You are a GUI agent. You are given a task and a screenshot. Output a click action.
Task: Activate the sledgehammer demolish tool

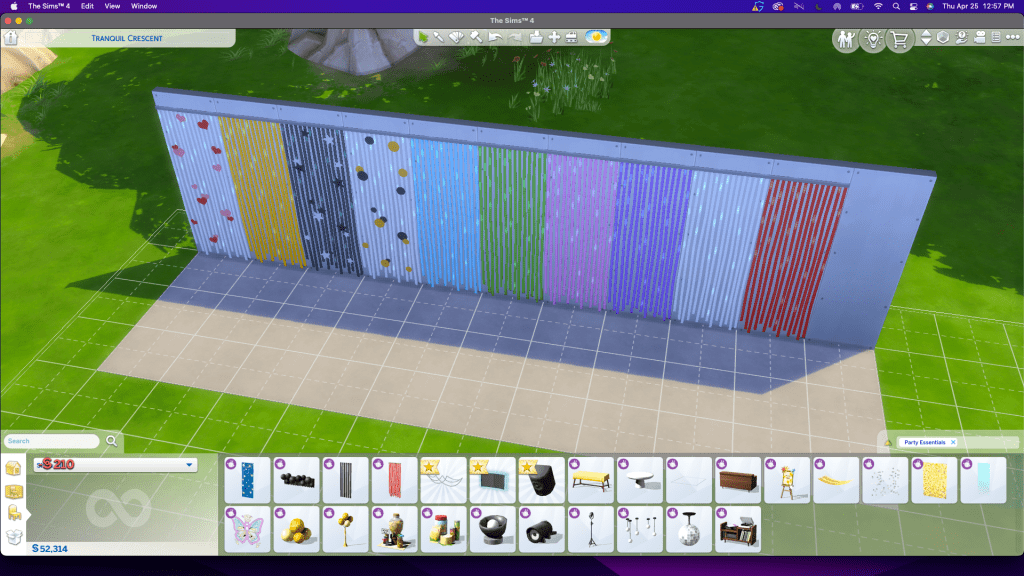(x=477, y=37)
